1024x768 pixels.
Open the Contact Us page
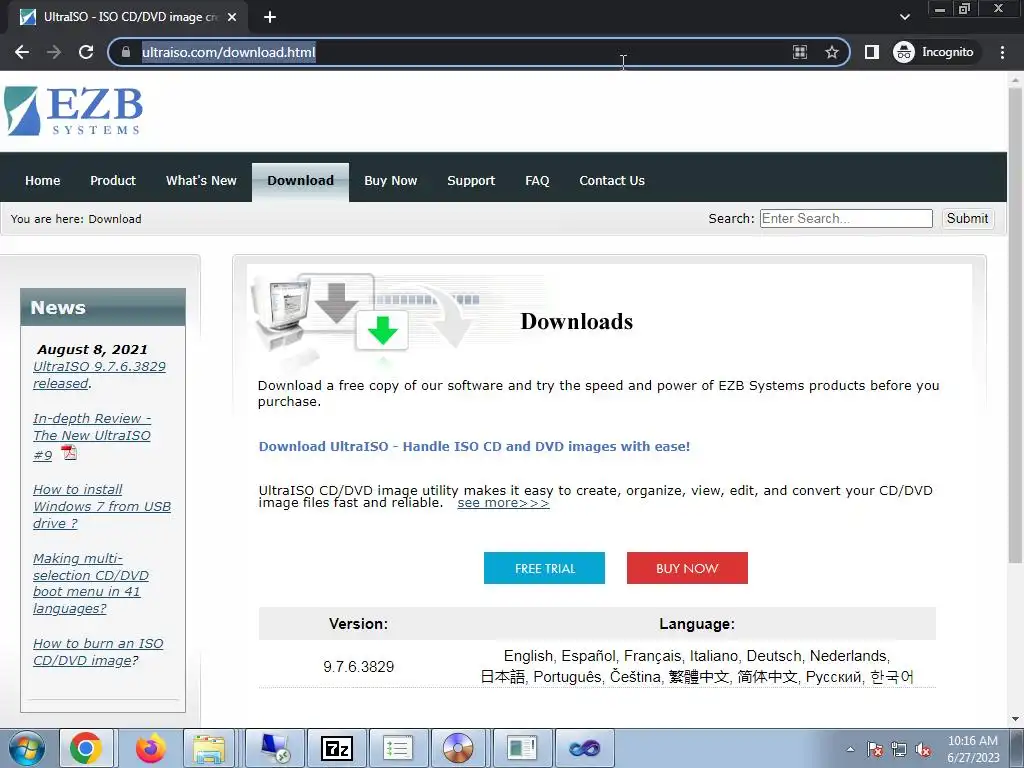coord(612,181)
